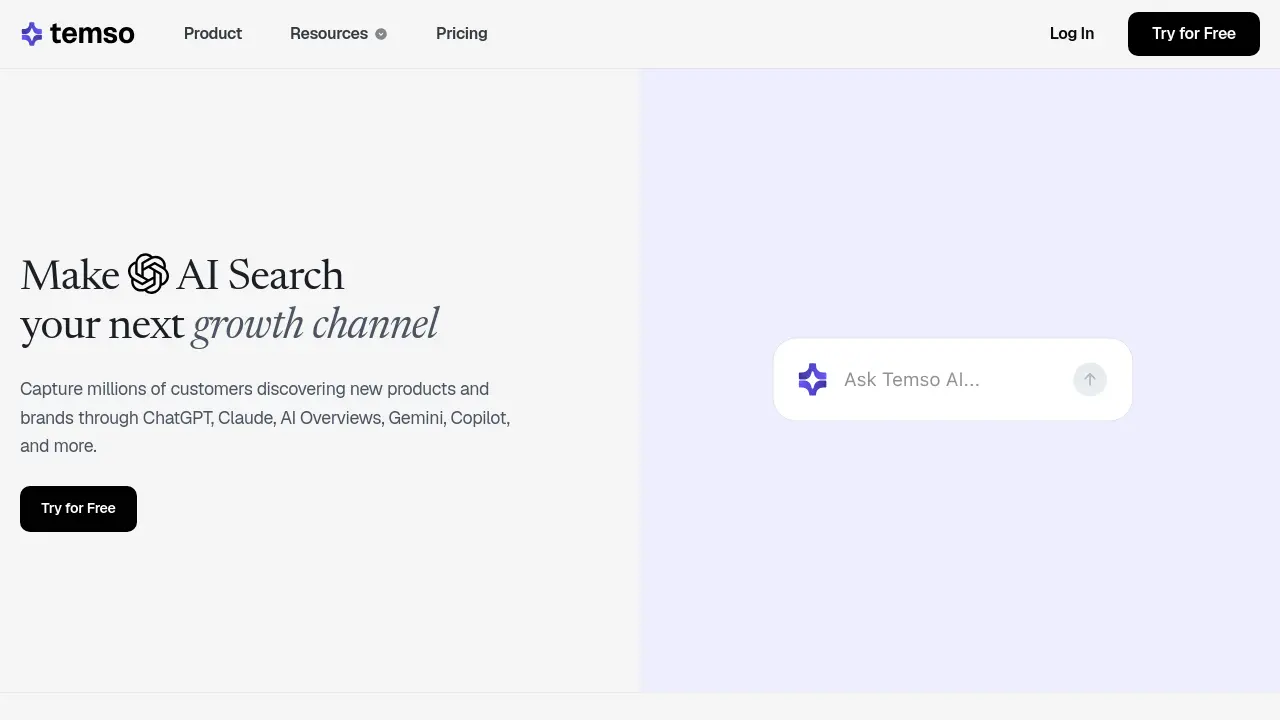Click the temso wordmark in the header

click(x=92, y=34)
